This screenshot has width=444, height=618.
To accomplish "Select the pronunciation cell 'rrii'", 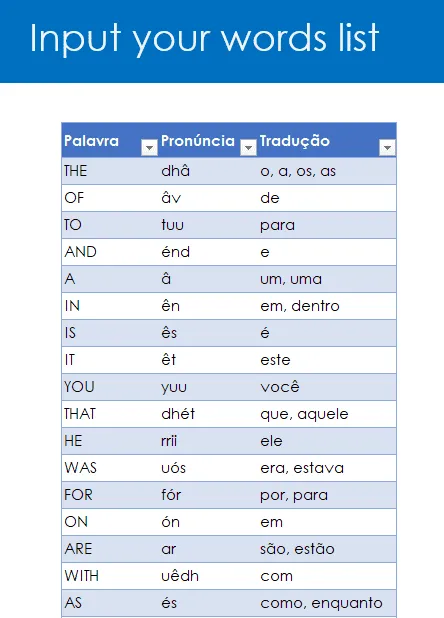I will (208, 441).
